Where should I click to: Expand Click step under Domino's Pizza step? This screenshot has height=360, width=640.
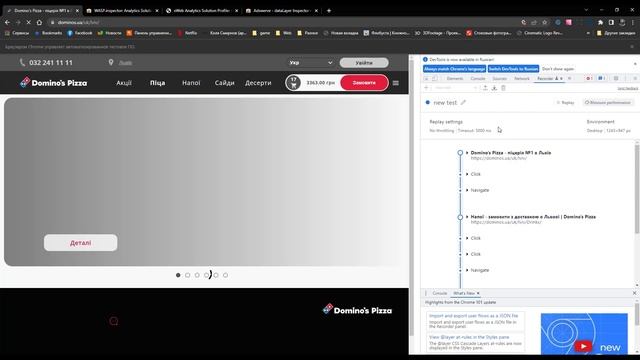[x=467, y=174]
